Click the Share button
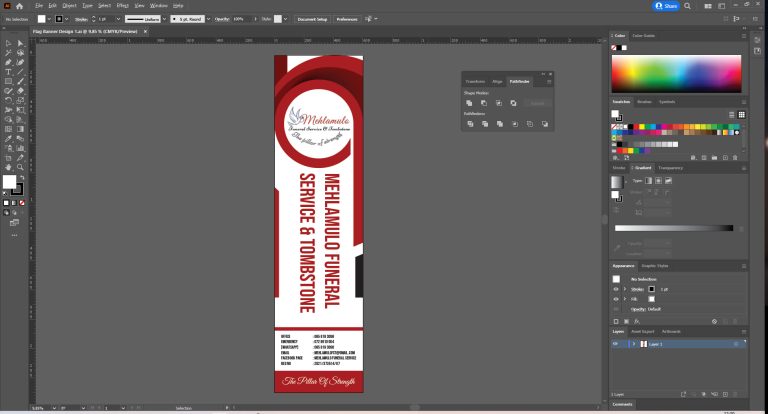The width and height of the screenshot is (768, 414). coord(667,6)
